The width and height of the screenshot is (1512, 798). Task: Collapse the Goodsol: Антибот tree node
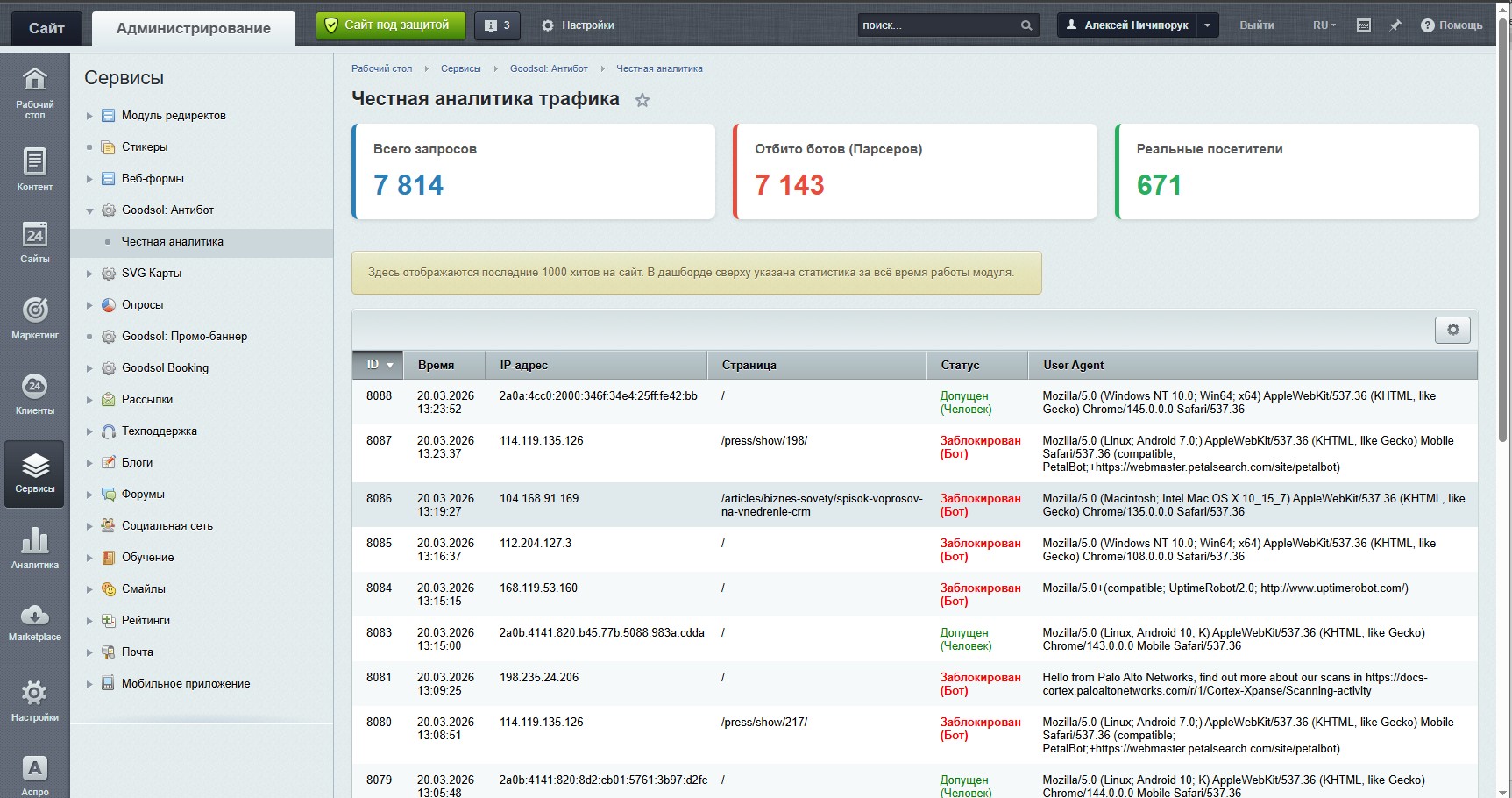pos(89,210)
